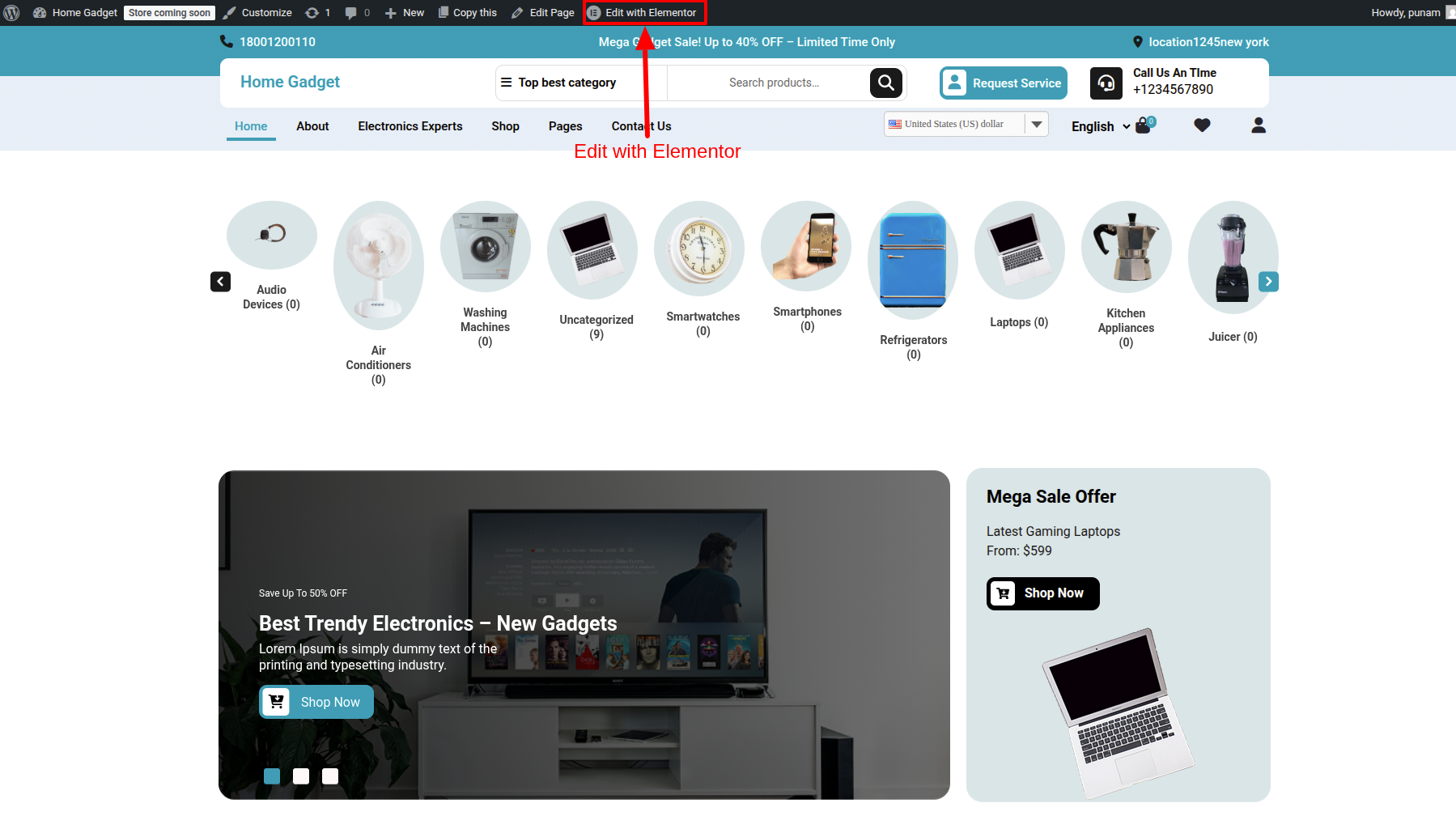Open the Electronics Experts menu item
The image size is (1456, 816).
pos(410,126)
